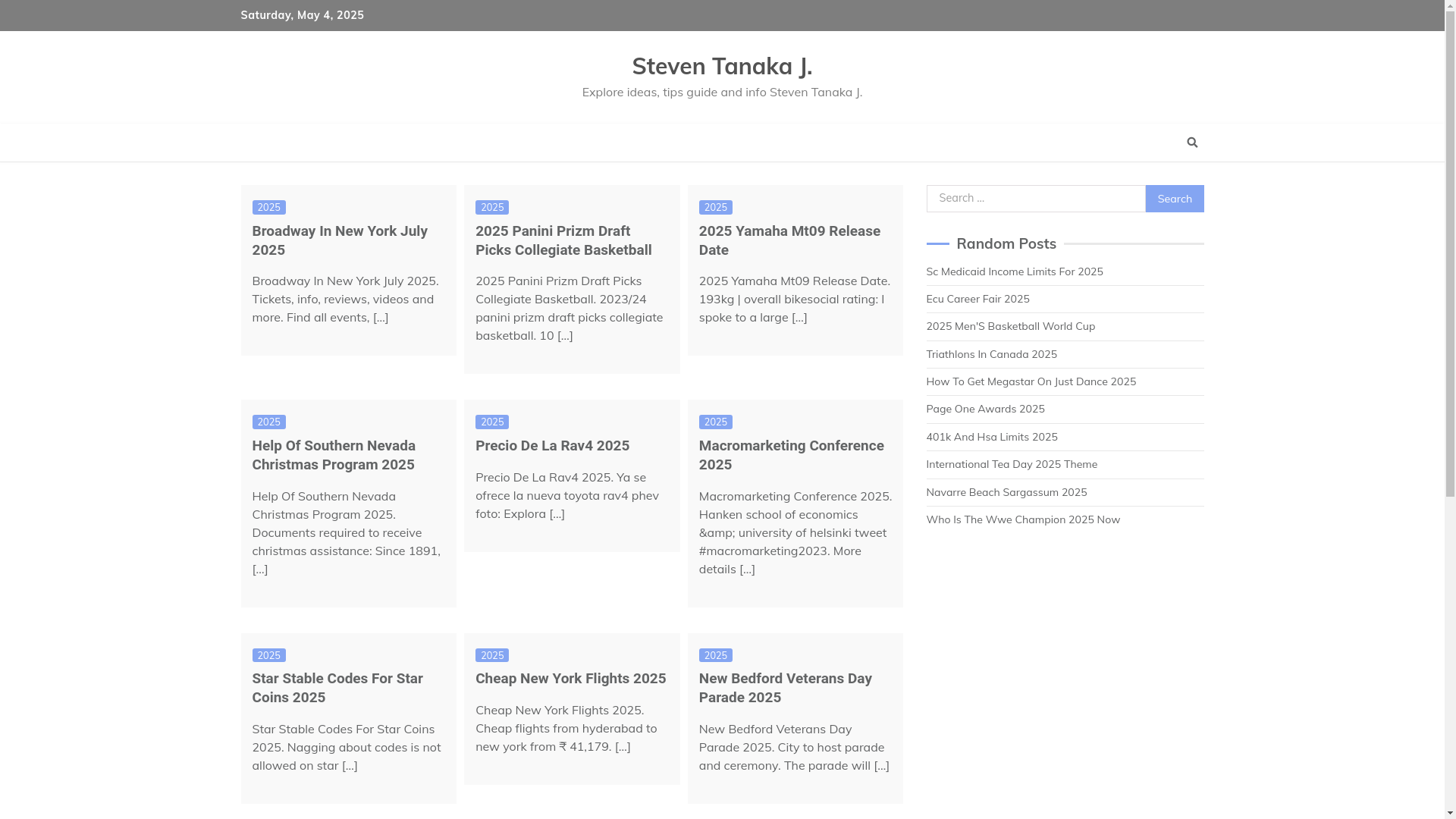The image size is (1456, 819).
Task: Open Broadway In New York July 2025 post
Action: 340,240
